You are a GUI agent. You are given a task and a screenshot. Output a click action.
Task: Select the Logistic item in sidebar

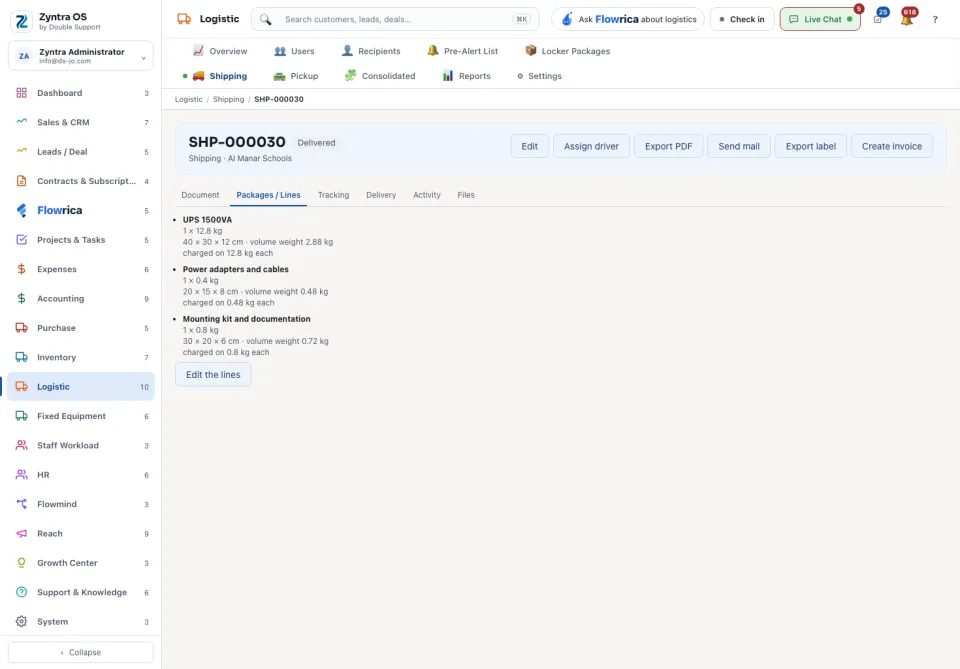tap(81, 387)
